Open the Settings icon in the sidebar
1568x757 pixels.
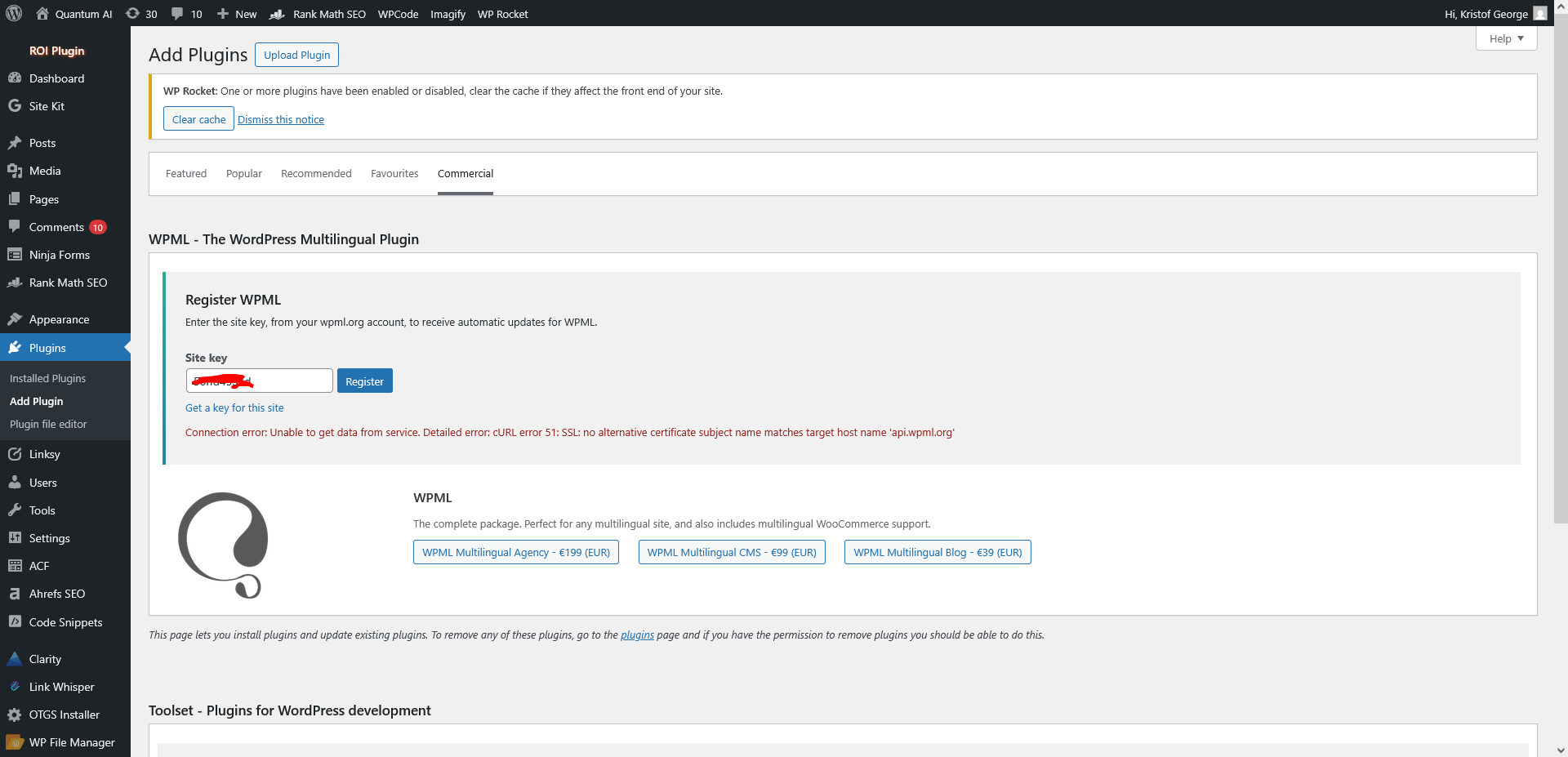15,538
